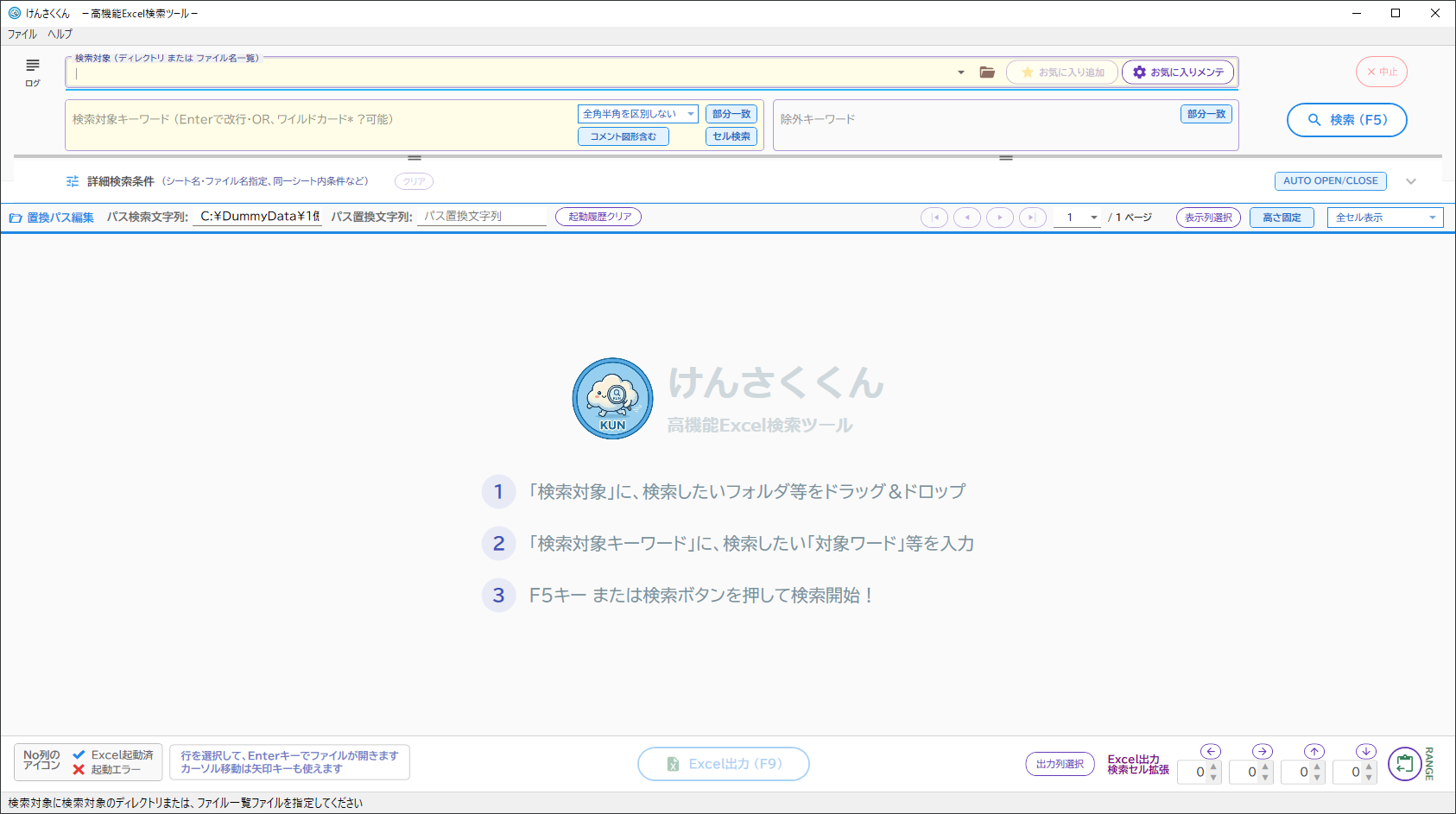Open the page number dropdown
Image resolution: width=1456 pixels, height=814 pixels.
pos(1094,218)
